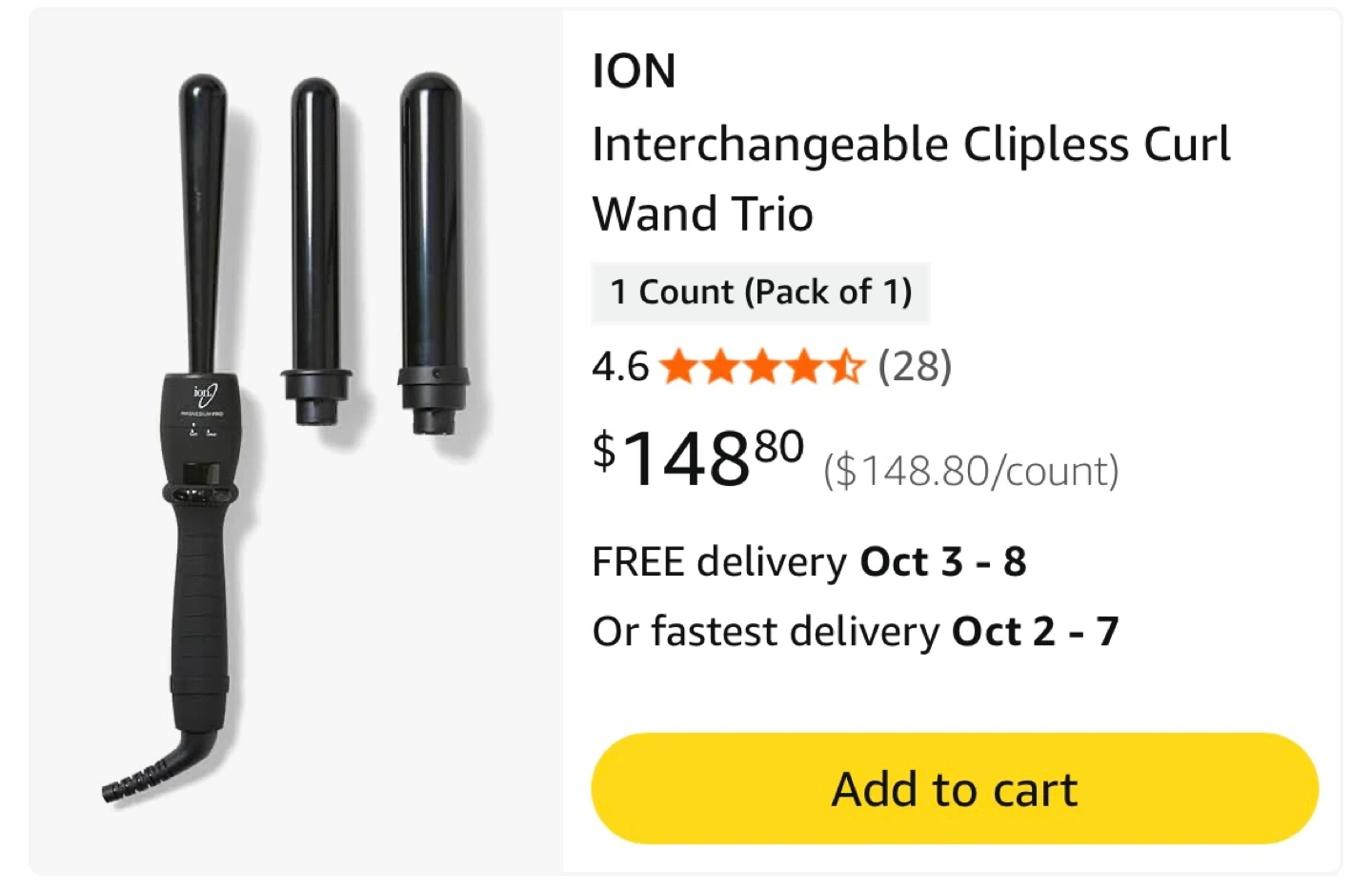The height and width of the screenshot is (892, 1372).
Task: Click the middle slim barrel attachment image
Action: pos(316,253)
